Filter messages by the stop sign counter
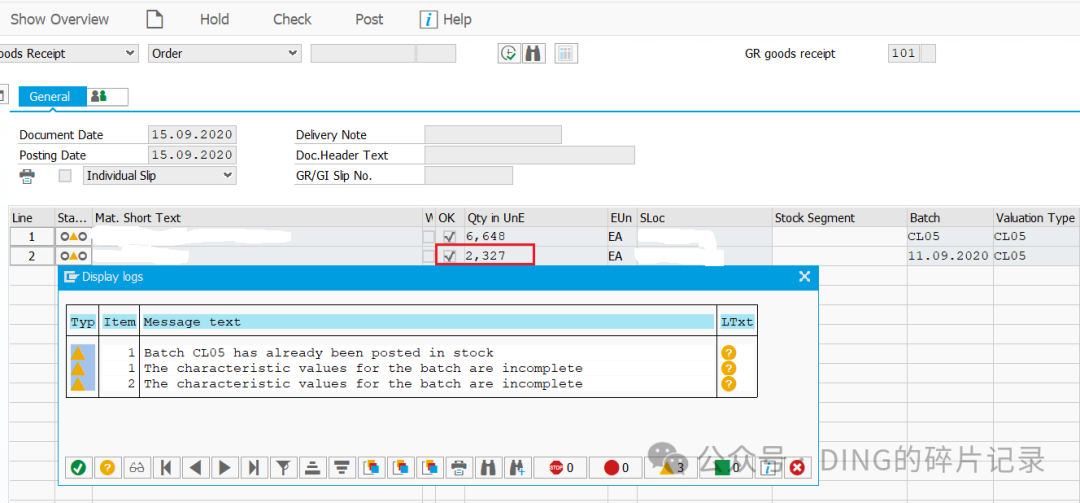The height and width of the screenshot is (503, 1080). [559, 468]
